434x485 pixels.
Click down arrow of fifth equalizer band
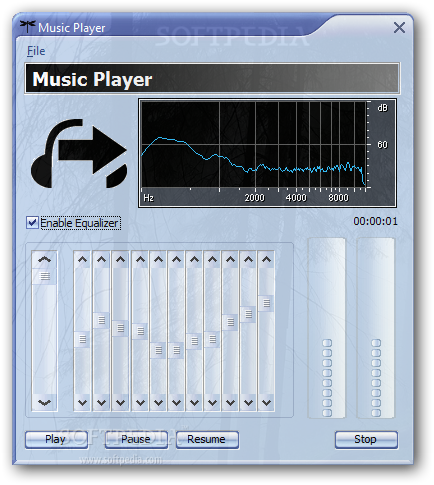click(158, 403)
